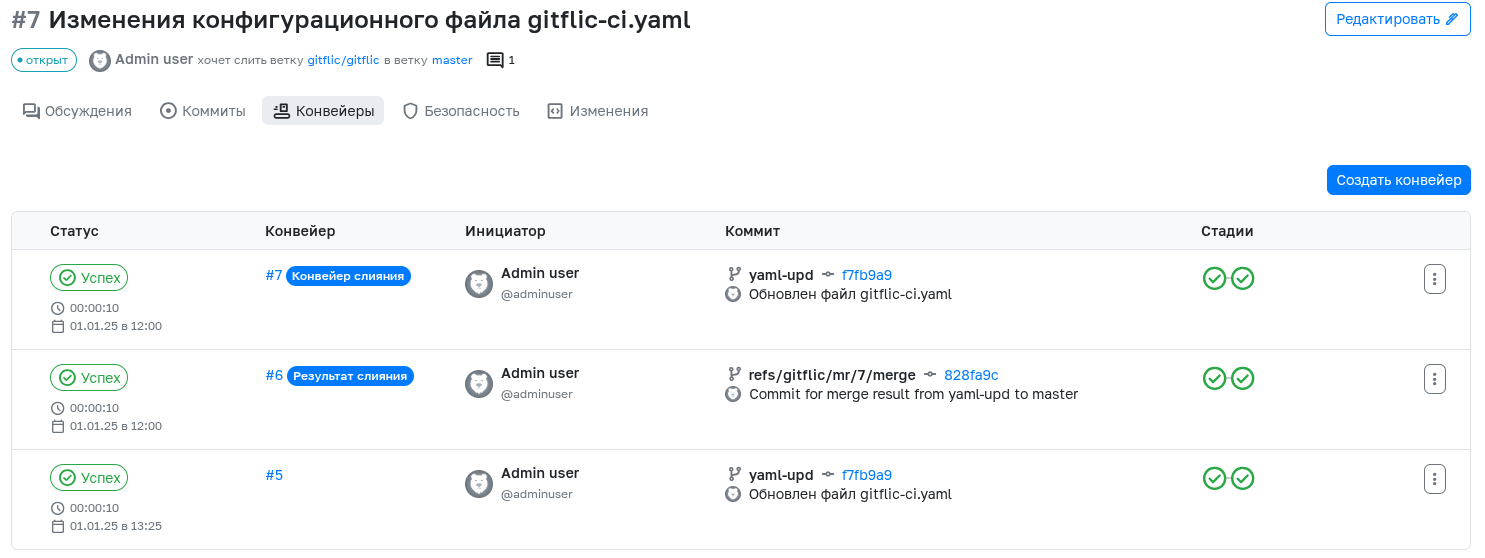Screen dimensions: 1485x558
Task: Open three-dot menu for pipeline #7
Action: (x=1435, y=279)
